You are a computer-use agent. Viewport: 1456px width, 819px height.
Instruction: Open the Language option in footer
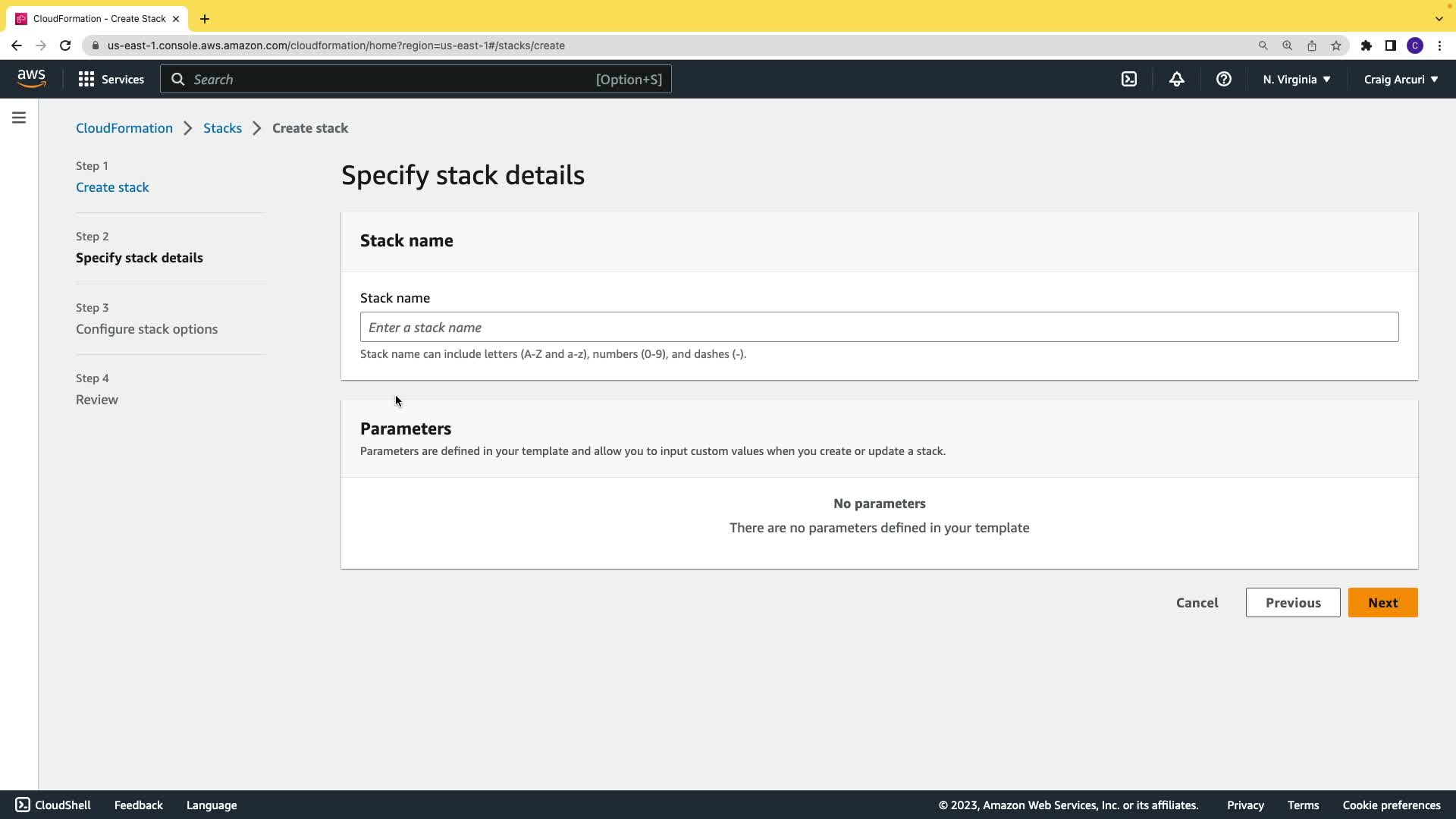point(212,805)
